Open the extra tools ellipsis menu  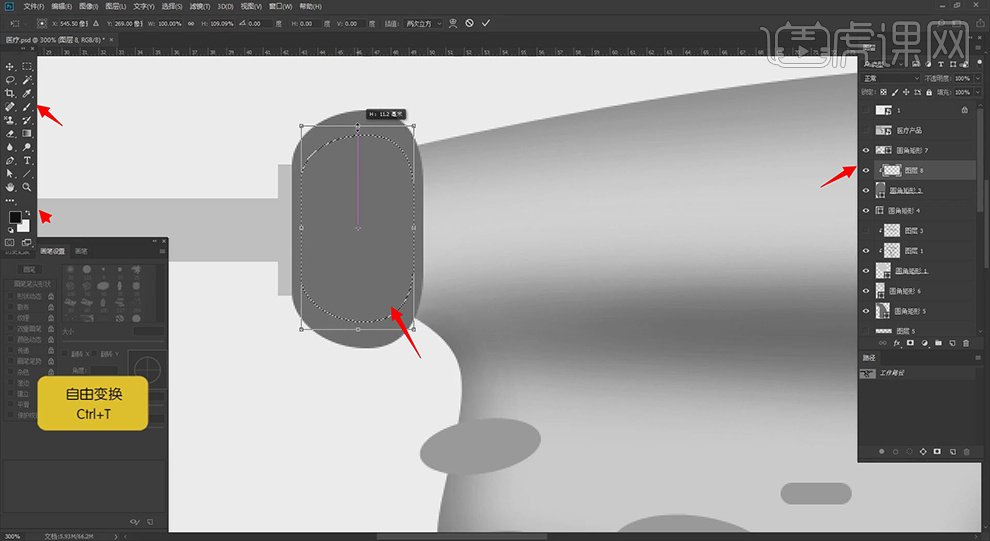click(x=9, y=200)
